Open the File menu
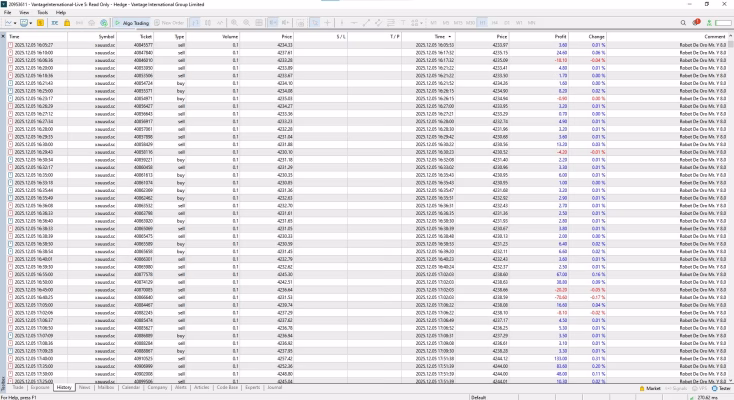The image size is (734, 400). [7, 13]
